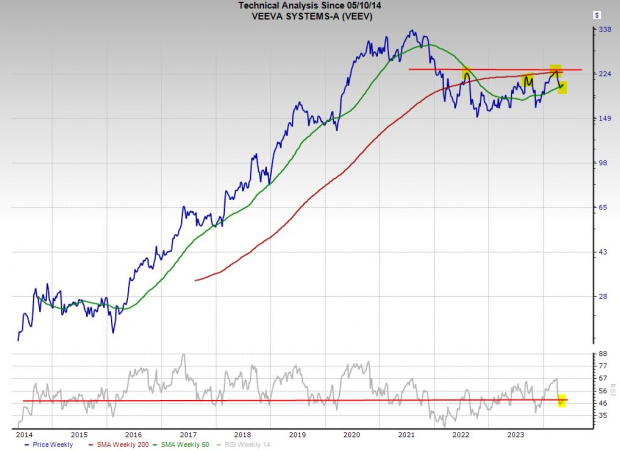Screen dimensions: 620x450
Task: Click yellow highlight just below the price peak
Action: [x=562, y=87]
